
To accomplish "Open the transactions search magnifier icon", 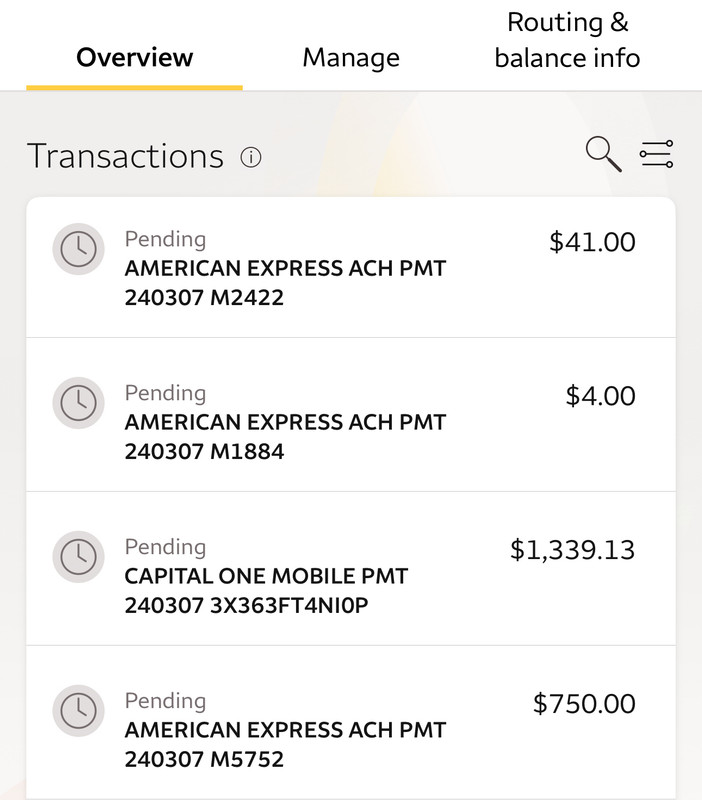I will coord(604,154).
